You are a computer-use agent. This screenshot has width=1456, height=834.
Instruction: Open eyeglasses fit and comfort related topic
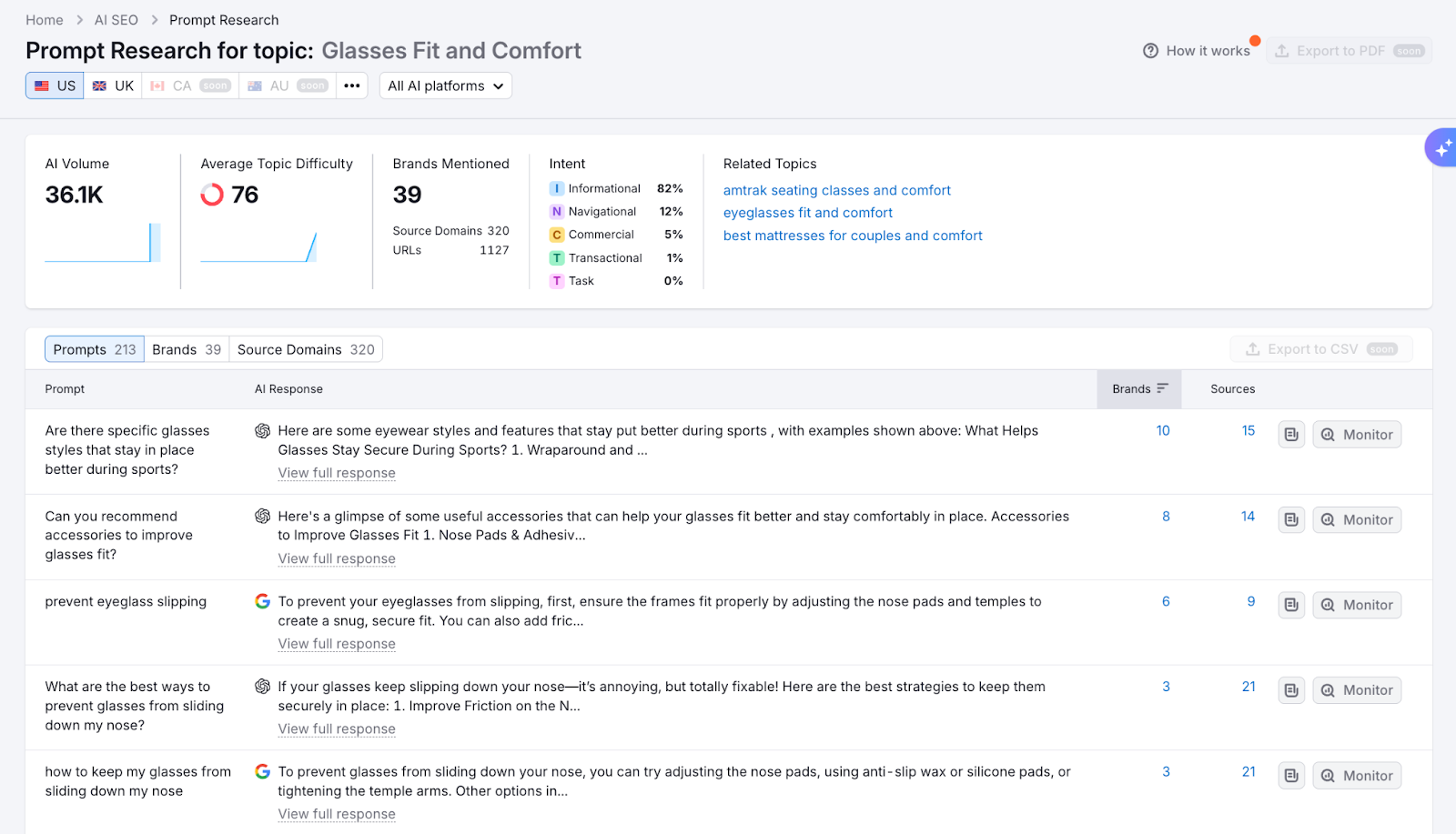(807, 213)
